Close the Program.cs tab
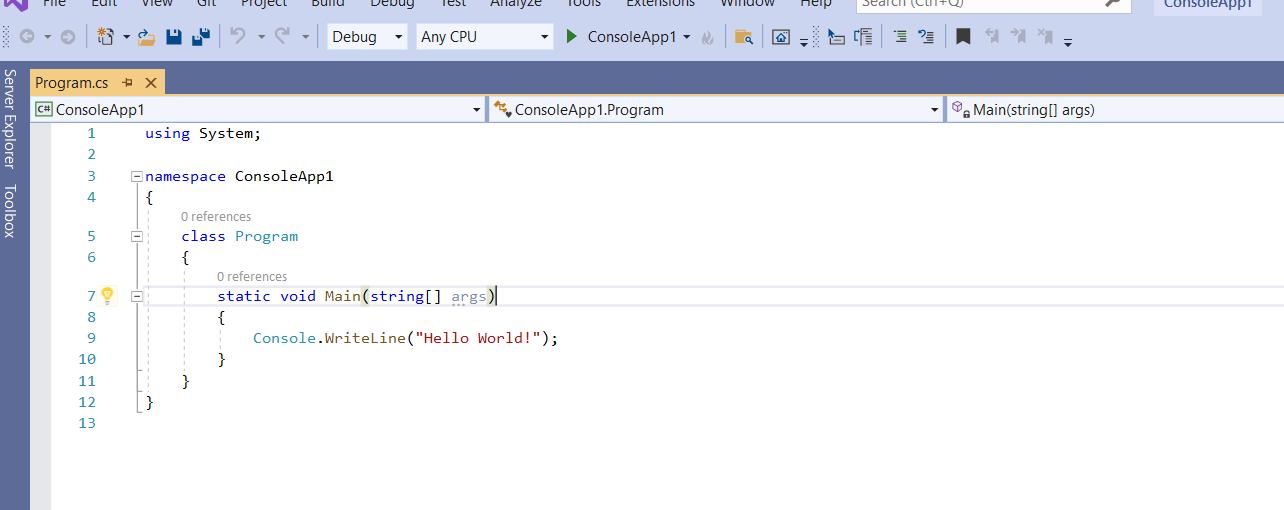Image resolution: width=1284 pixels, height=510 pixels. point(151,83)
